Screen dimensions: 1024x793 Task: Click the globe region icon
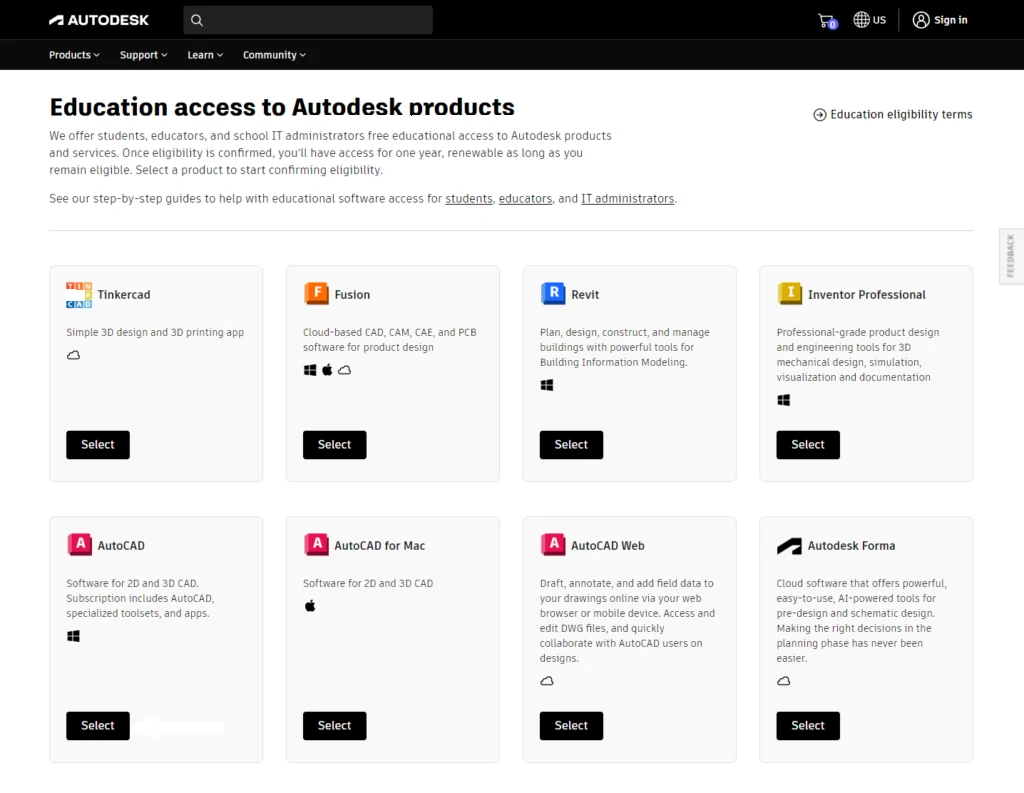[861, 20]
